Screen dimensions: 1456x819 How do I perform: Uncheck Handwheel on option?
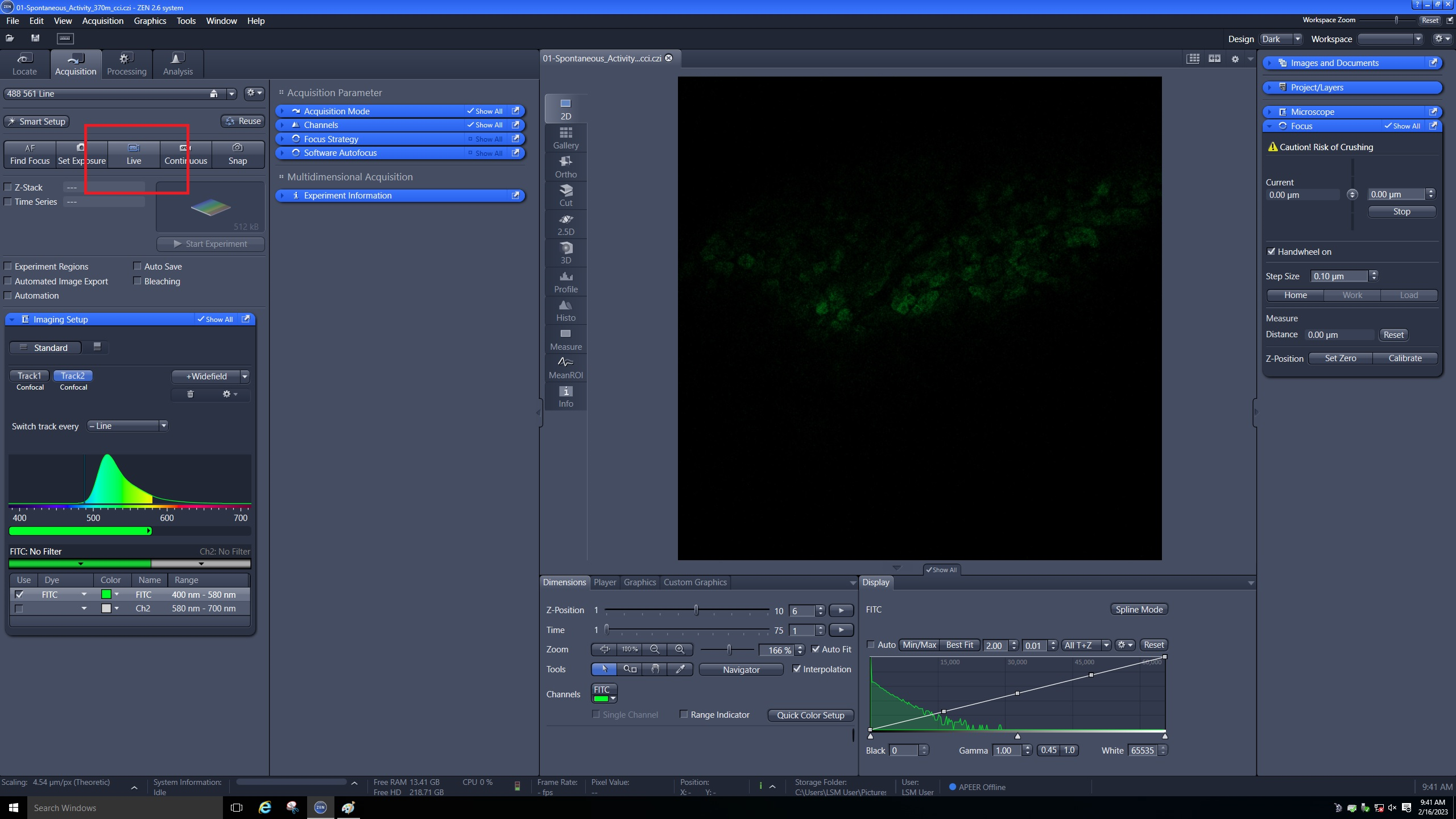[1272, 251]
